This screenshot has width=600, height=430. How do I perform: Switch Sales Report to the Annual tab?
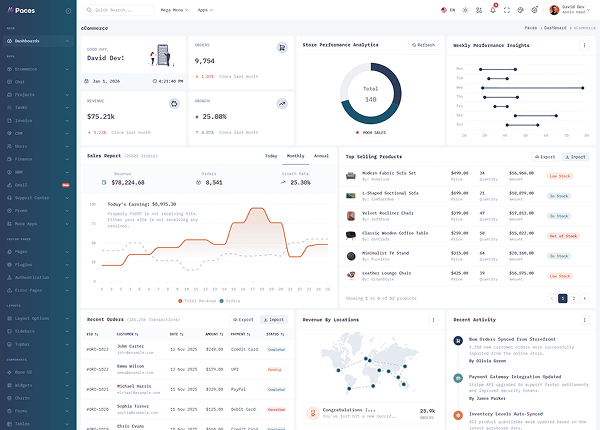pos(321,156)
